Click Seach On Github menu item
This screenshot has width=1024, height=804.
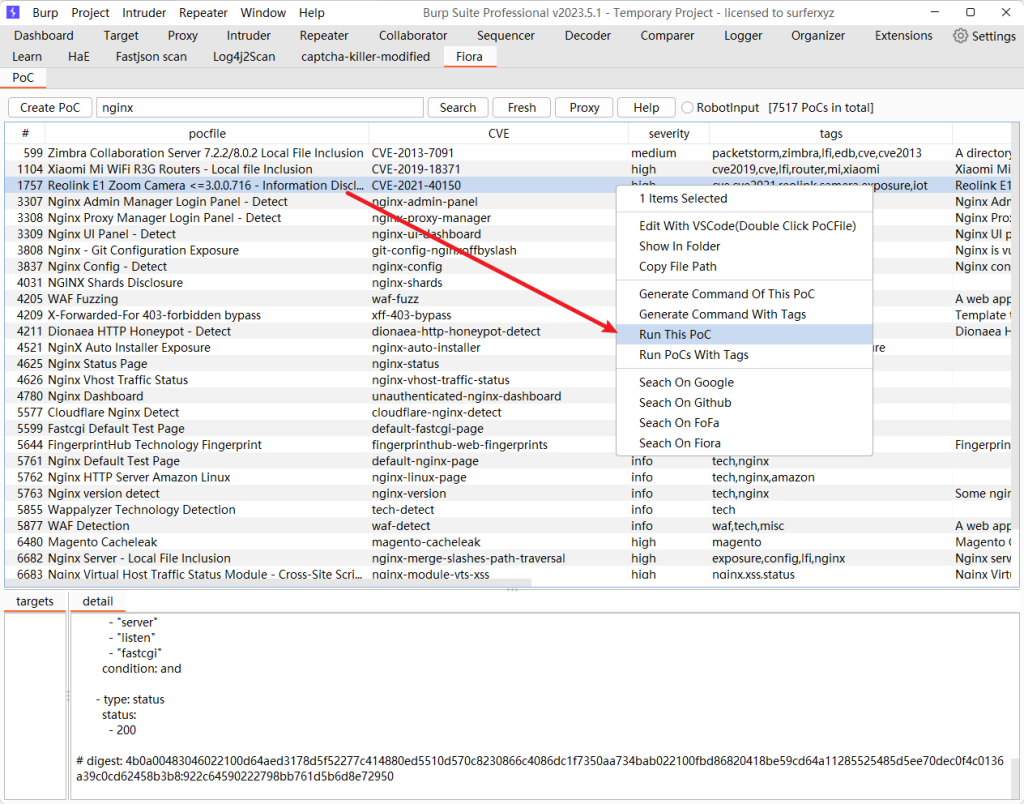(685, 403)
